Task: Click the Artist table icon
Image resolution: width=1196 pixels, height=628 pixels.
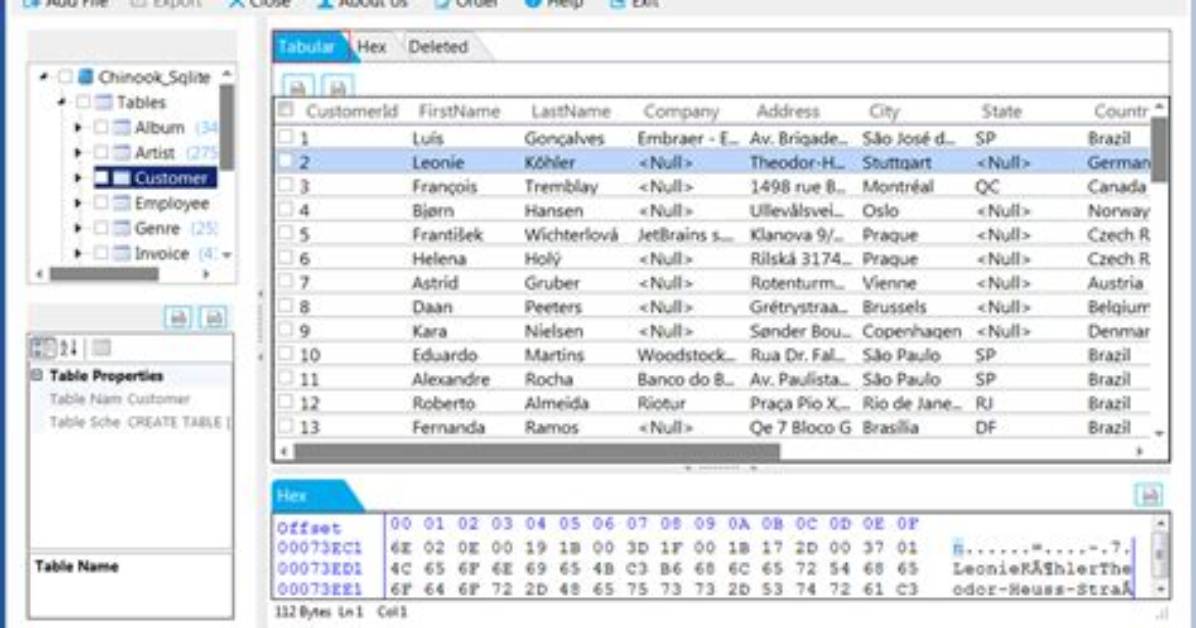Action: tap(121, 153)
